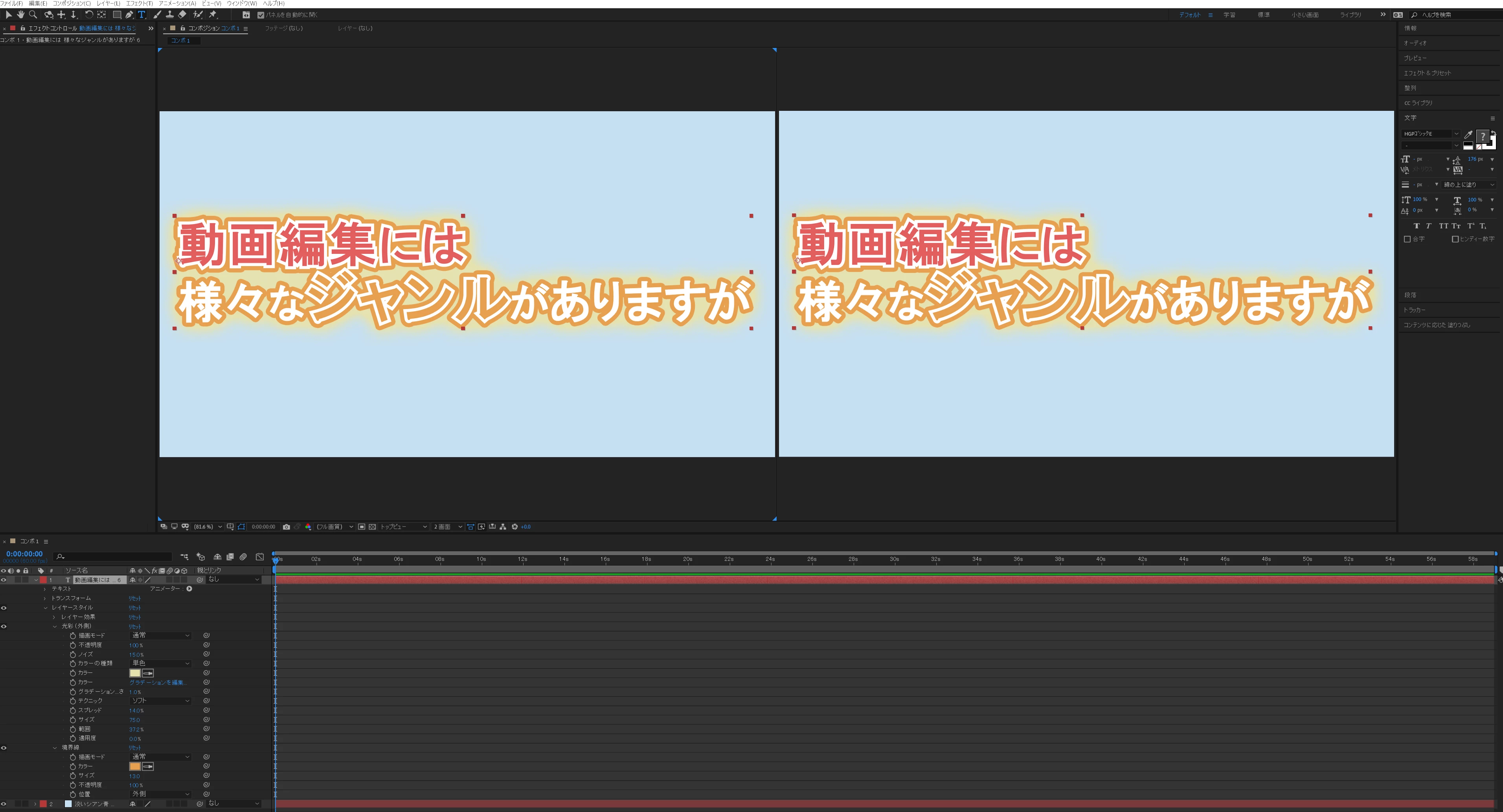Open the エフェクト(T) menu
The width and height of the screenshot is (1503, 812).
(x=140, y=4)
